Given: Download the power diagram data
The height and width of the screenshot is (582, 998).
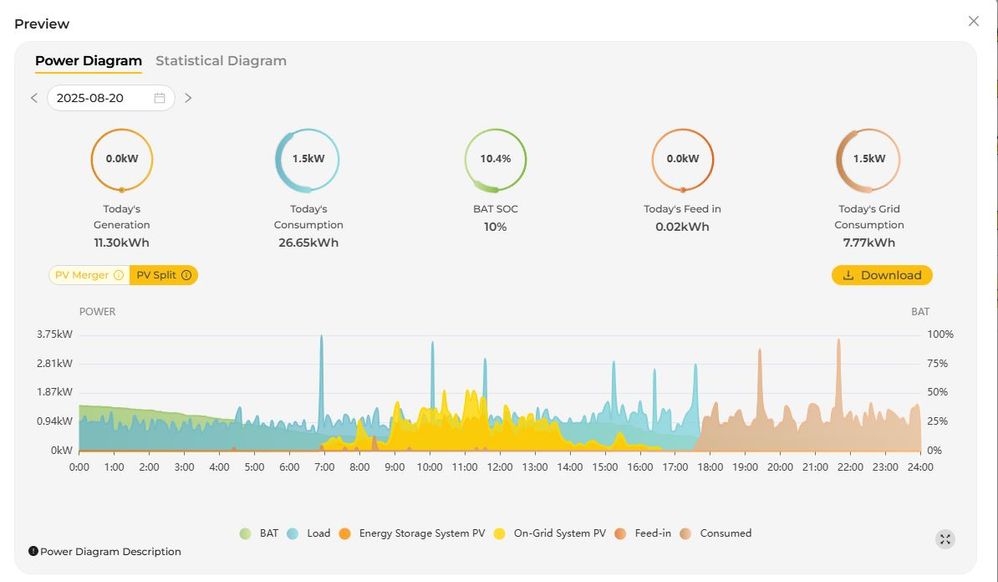Looking at the screenshot, I should [x=881, y=275].
